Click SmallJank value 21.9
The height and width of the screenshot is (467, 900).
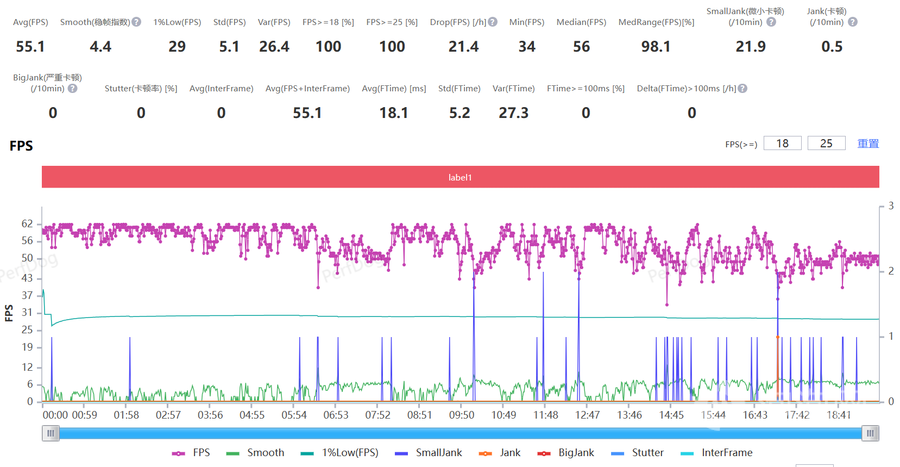click(x=751, y=46)
